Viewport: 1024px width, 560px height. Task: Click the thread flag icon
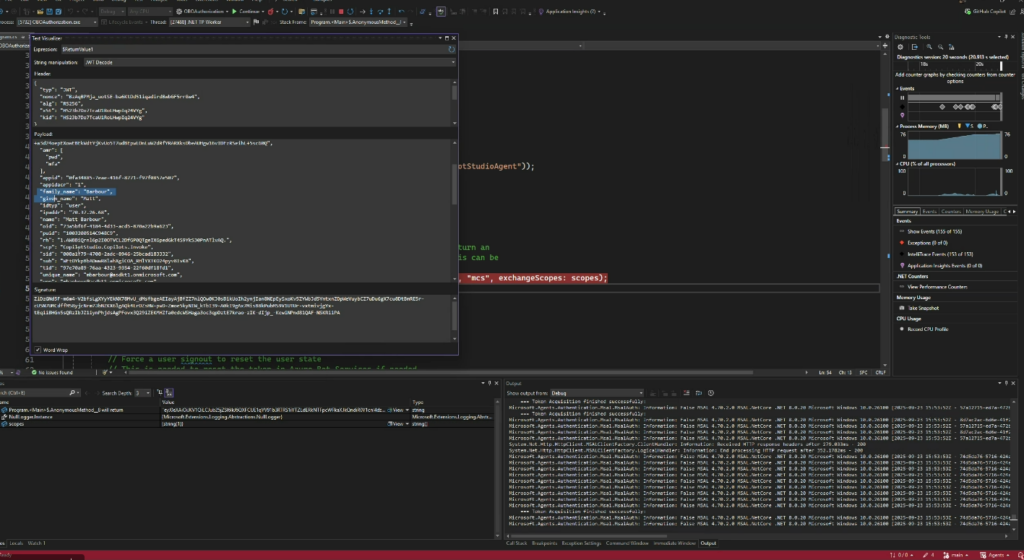tap(256, 22)
